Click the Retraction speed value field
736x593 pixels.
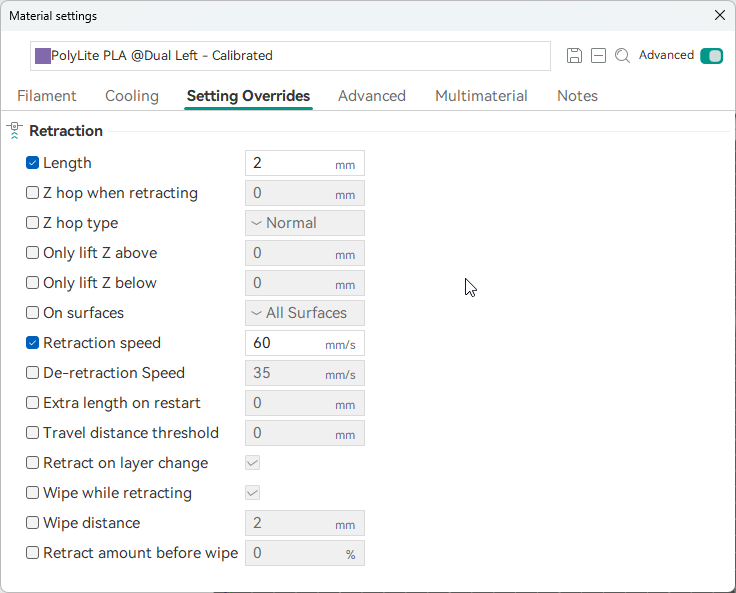click(x=286, y=343)
